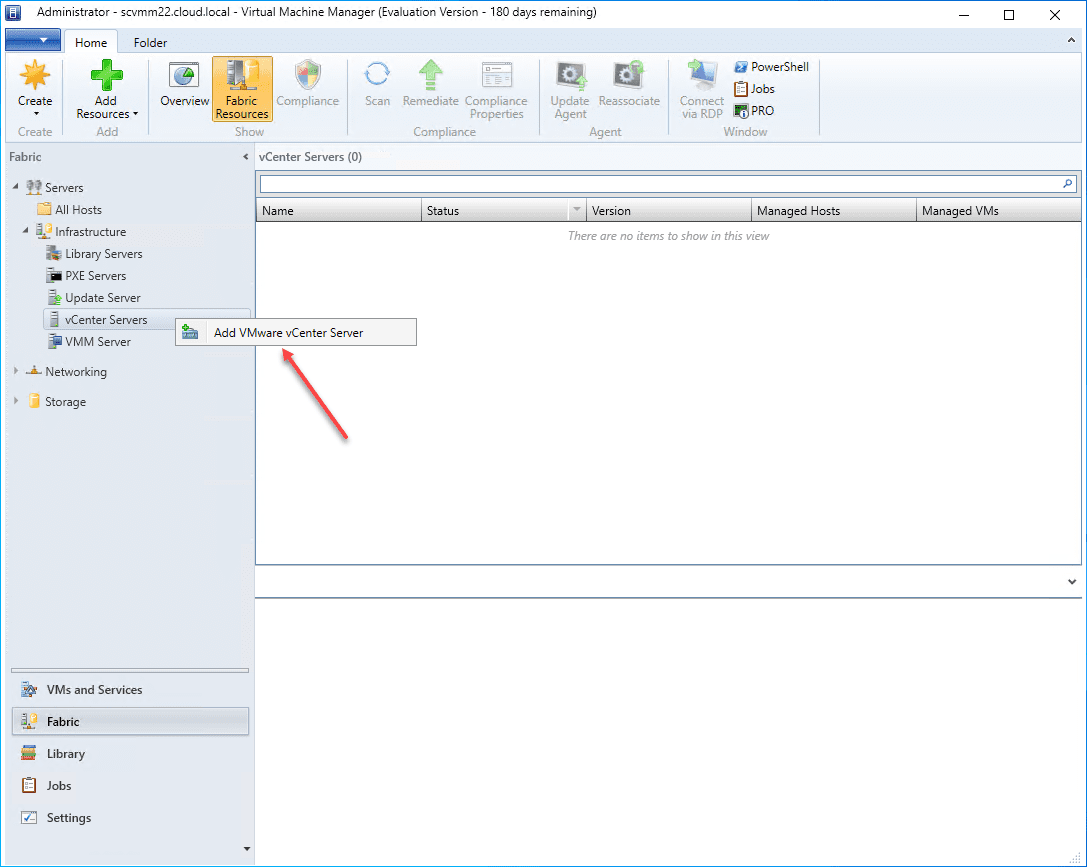Open navigation pane options arrow at bottom
This screenshot has width=1087, height=867.
point(247,849)
